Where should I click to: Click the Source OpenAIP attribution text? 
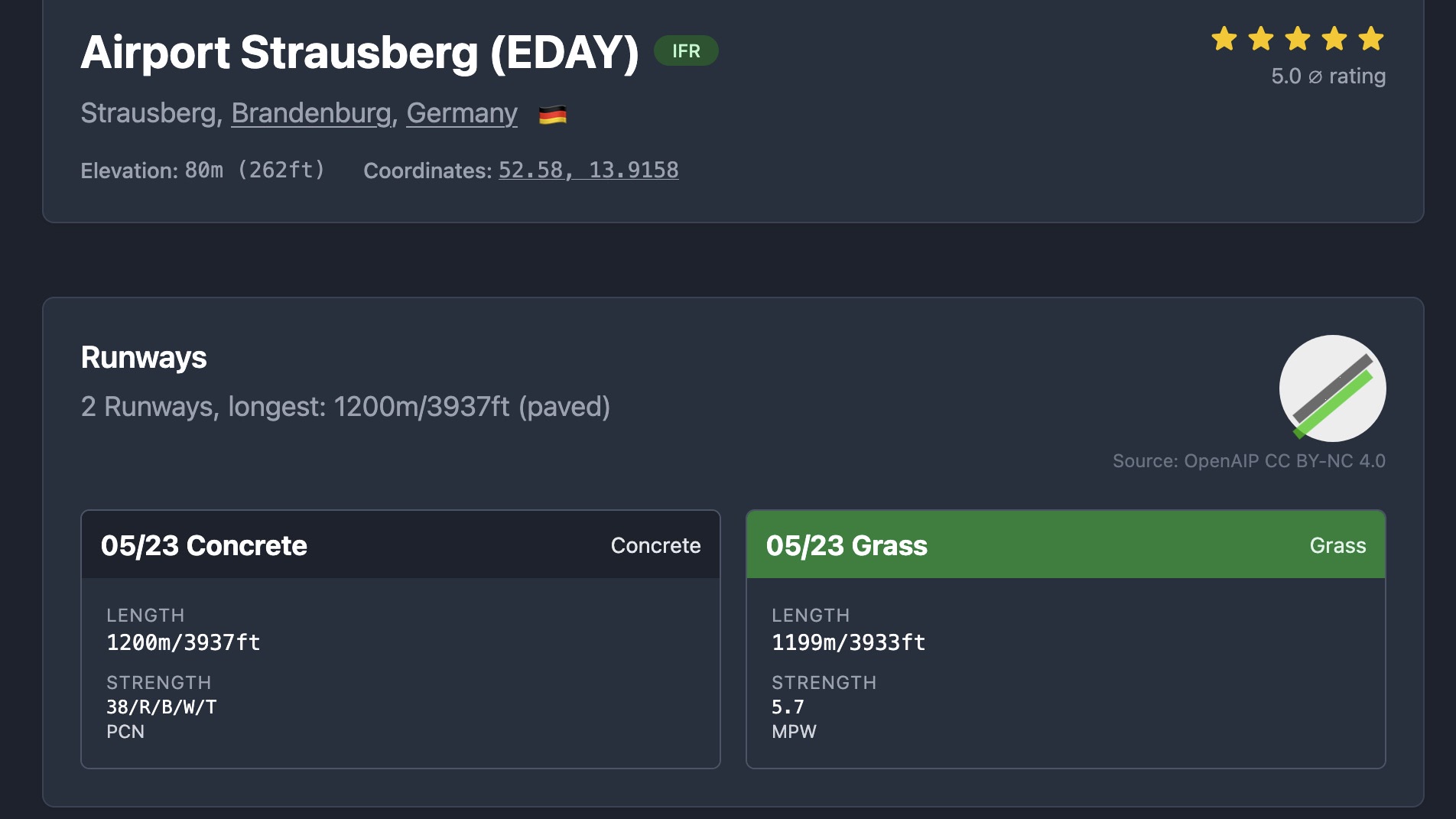point(1248,461)
